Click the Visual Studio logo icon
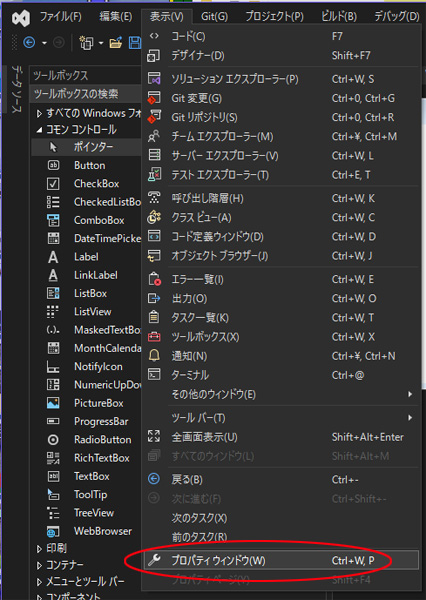This screenshot has height=600, width=426. pos(21,18)
